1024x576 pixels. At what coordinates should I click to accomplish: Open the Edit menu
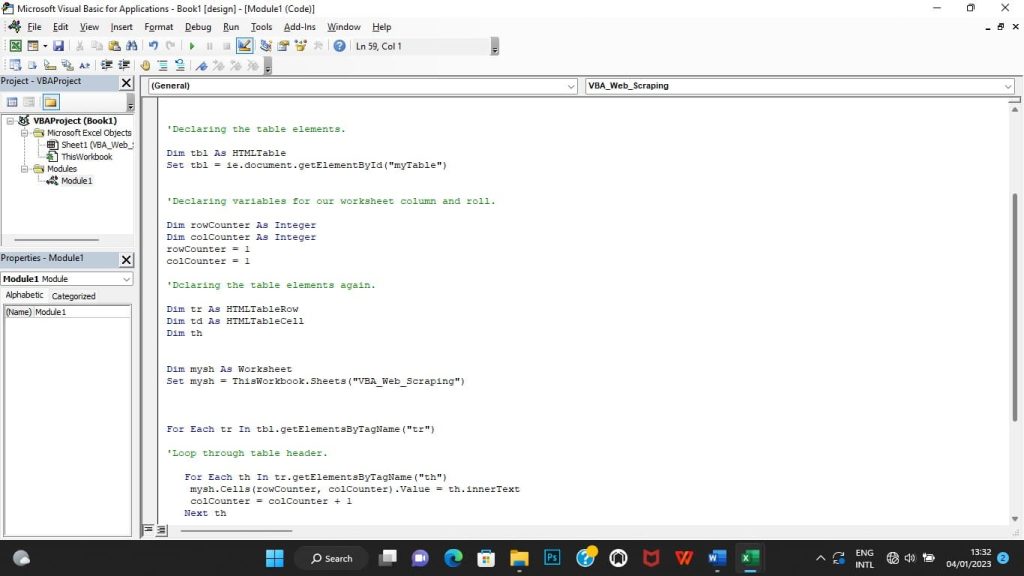[60, 27]
